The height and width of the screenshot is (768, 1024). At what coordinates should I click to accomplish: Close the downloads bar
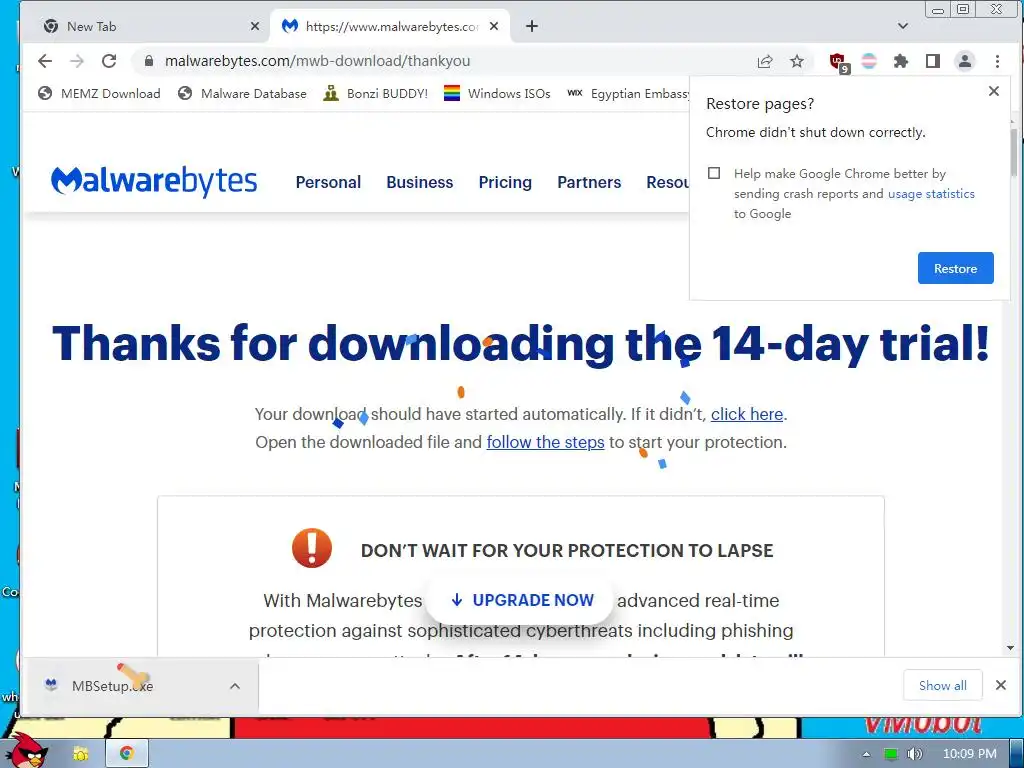pos(1000,685)
